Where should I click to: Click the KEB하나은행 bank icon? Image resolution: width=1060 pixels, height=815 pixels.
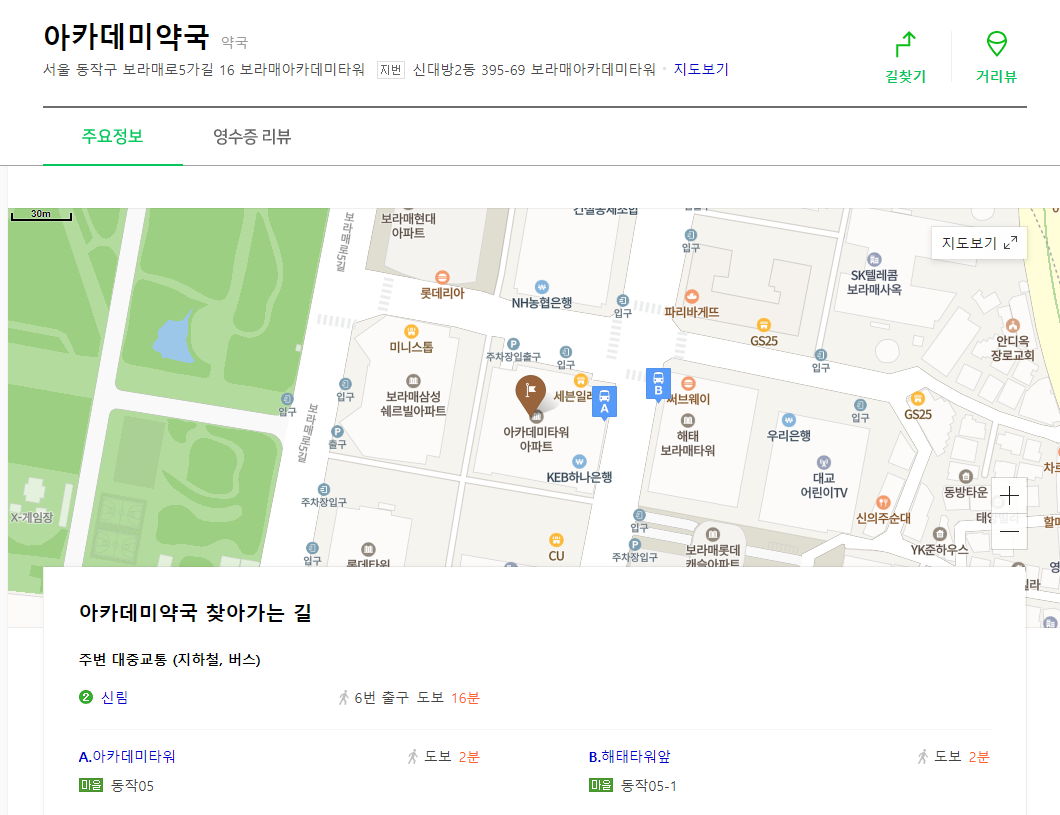tap(579, 462)
